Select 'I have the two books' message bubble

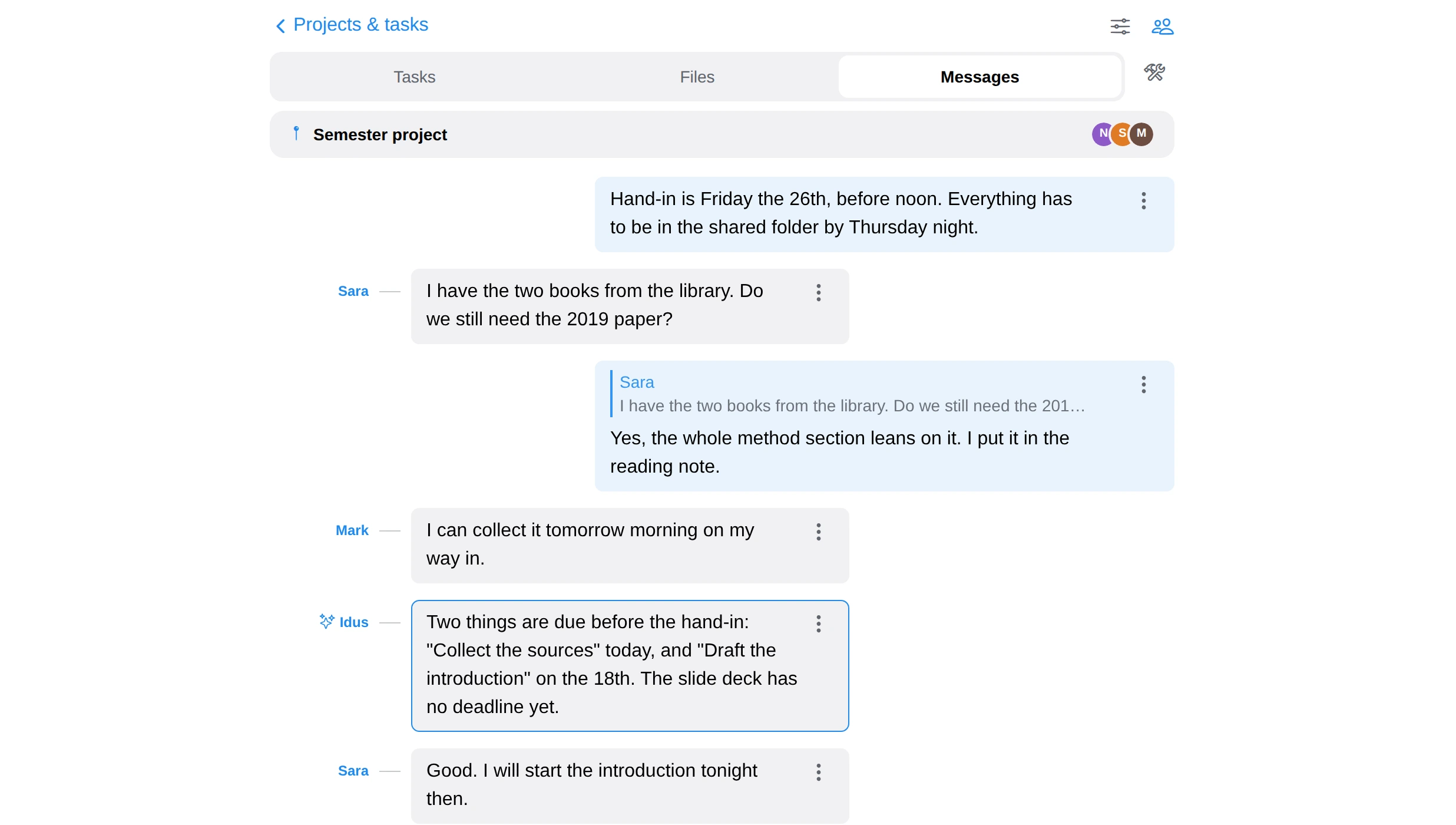(x=630, y=306)
